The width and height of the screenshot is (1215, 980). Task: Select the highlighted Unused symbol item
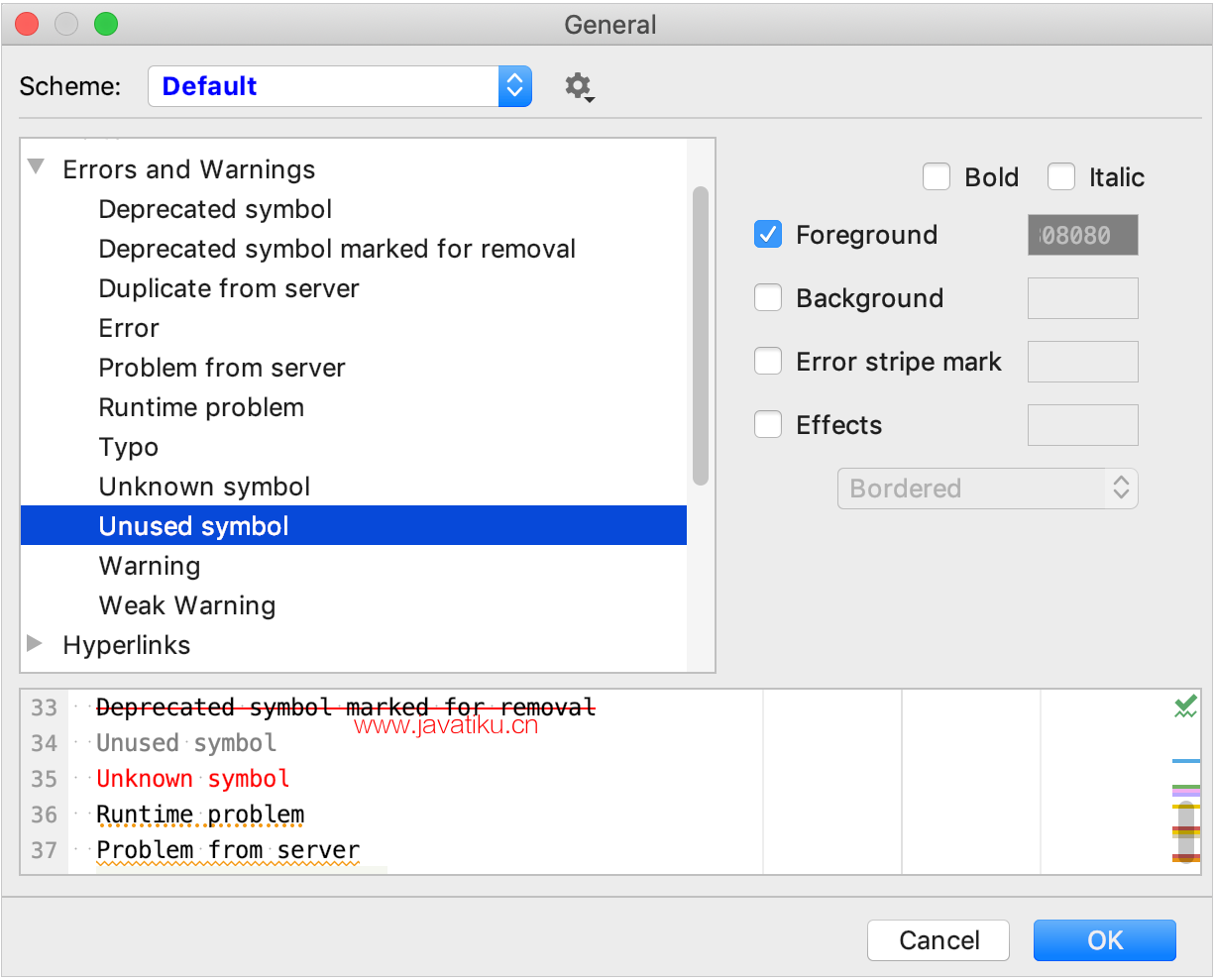click(354, 526)
